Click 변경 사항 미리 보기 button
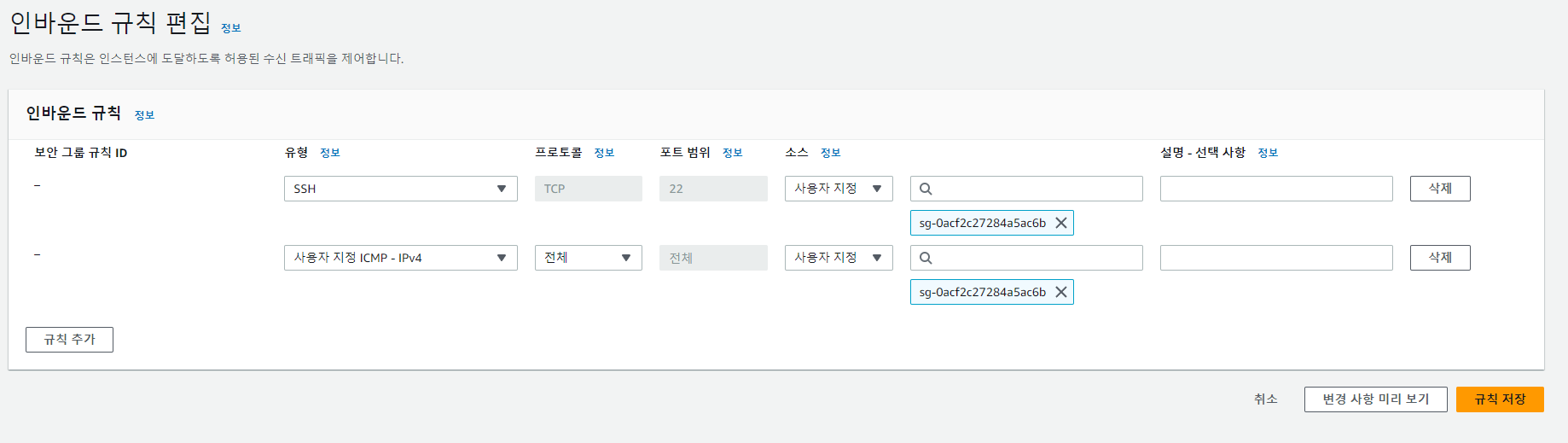The height and width of the screenshot is (443, 1568). 1375,399
